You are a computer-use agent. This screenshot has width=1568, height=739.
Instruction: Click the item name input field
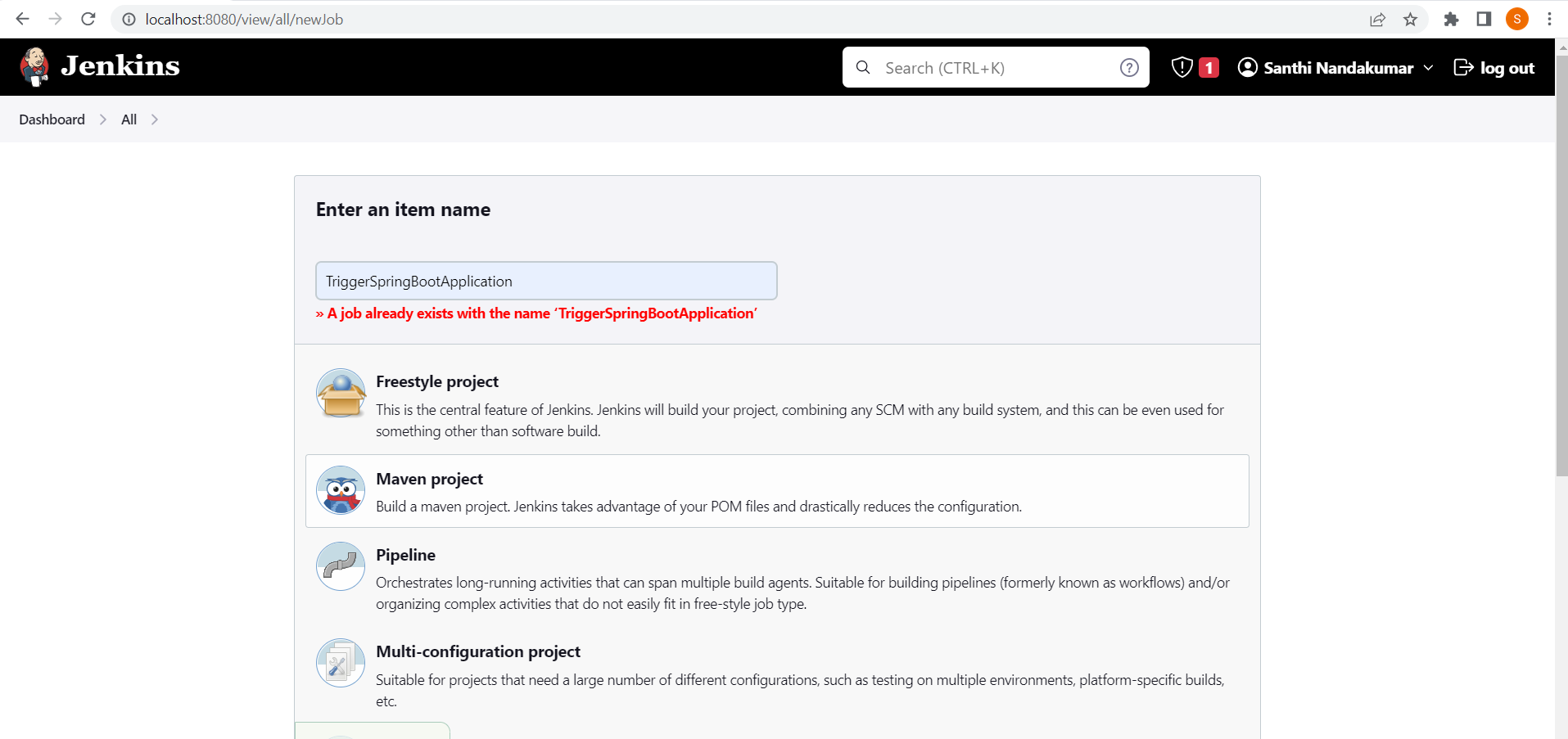(546, 281)
